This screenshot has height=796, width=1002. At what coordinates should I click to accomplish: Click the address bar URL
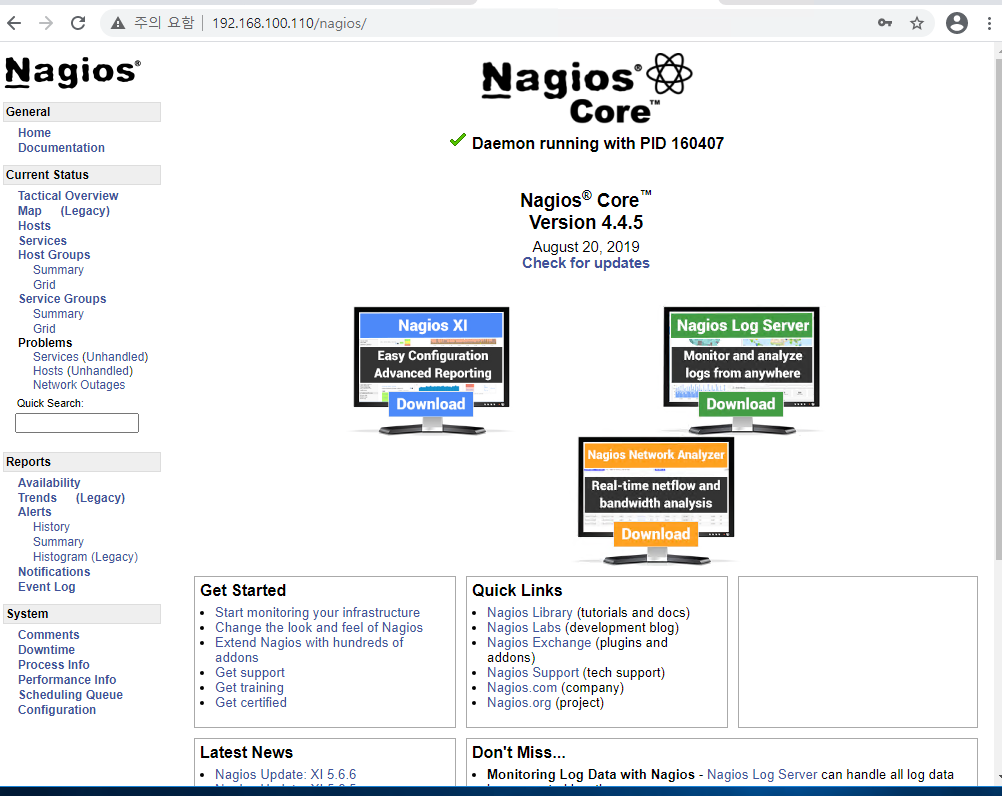[x=289, y=24]
